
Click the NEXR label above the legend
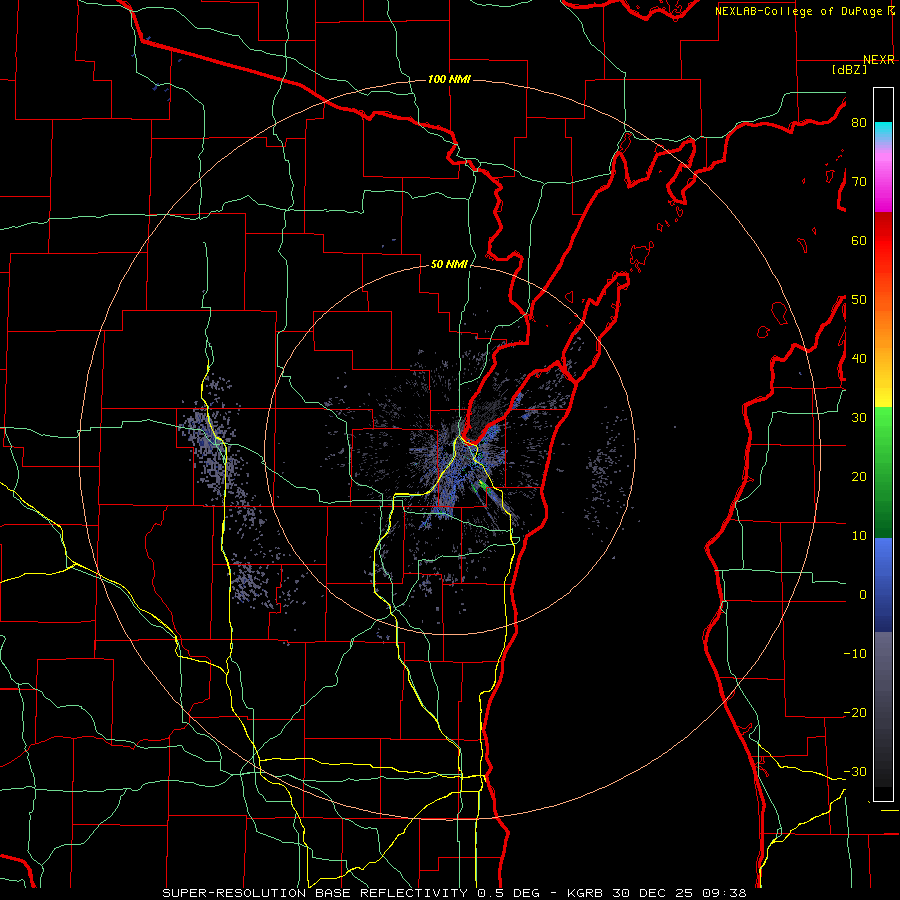click(x=879, y=60)
